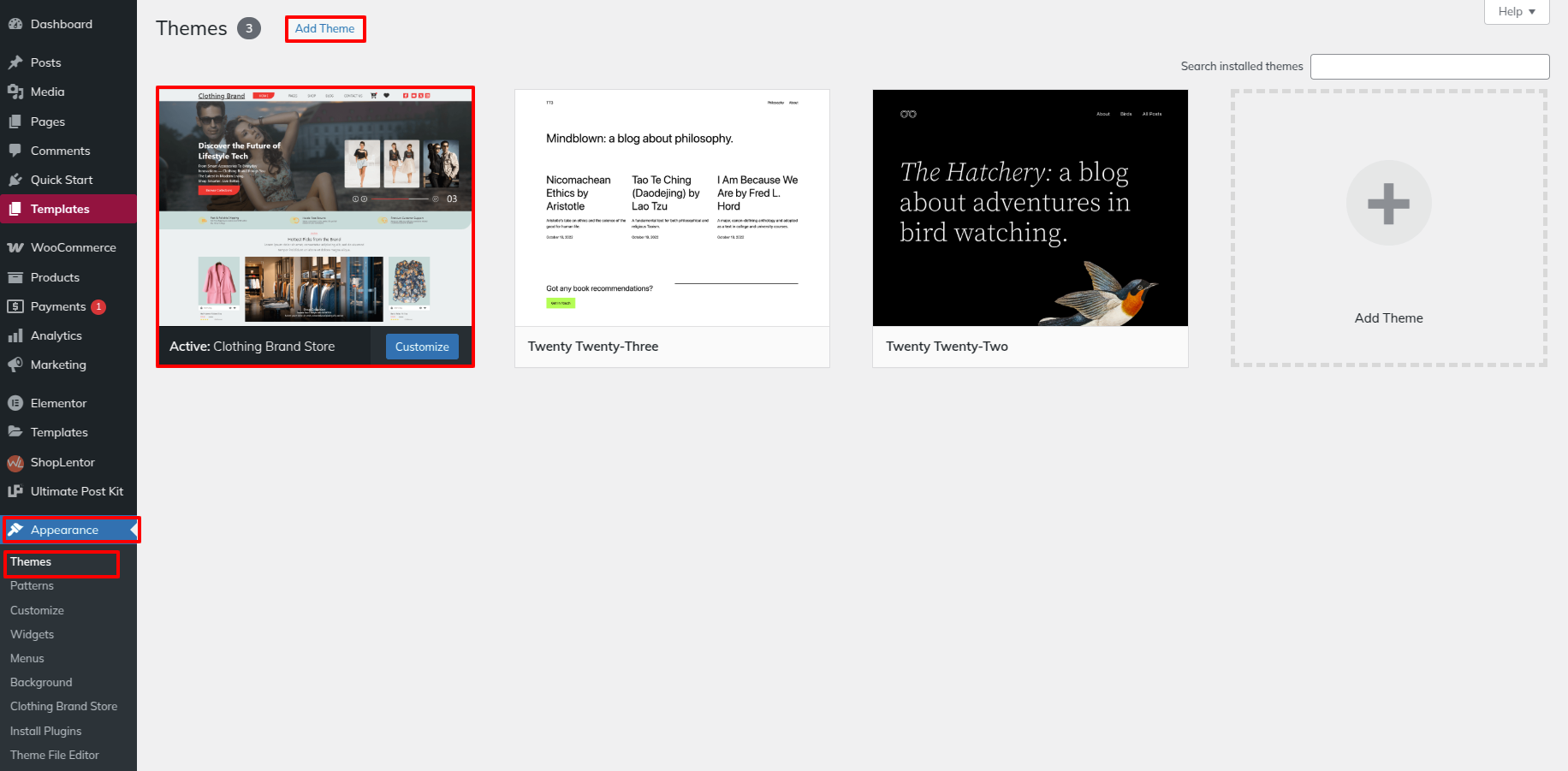Click the WooCommerce logo icon
Viewport: 1568px width, 771px height.
click(x=15, y=247)
